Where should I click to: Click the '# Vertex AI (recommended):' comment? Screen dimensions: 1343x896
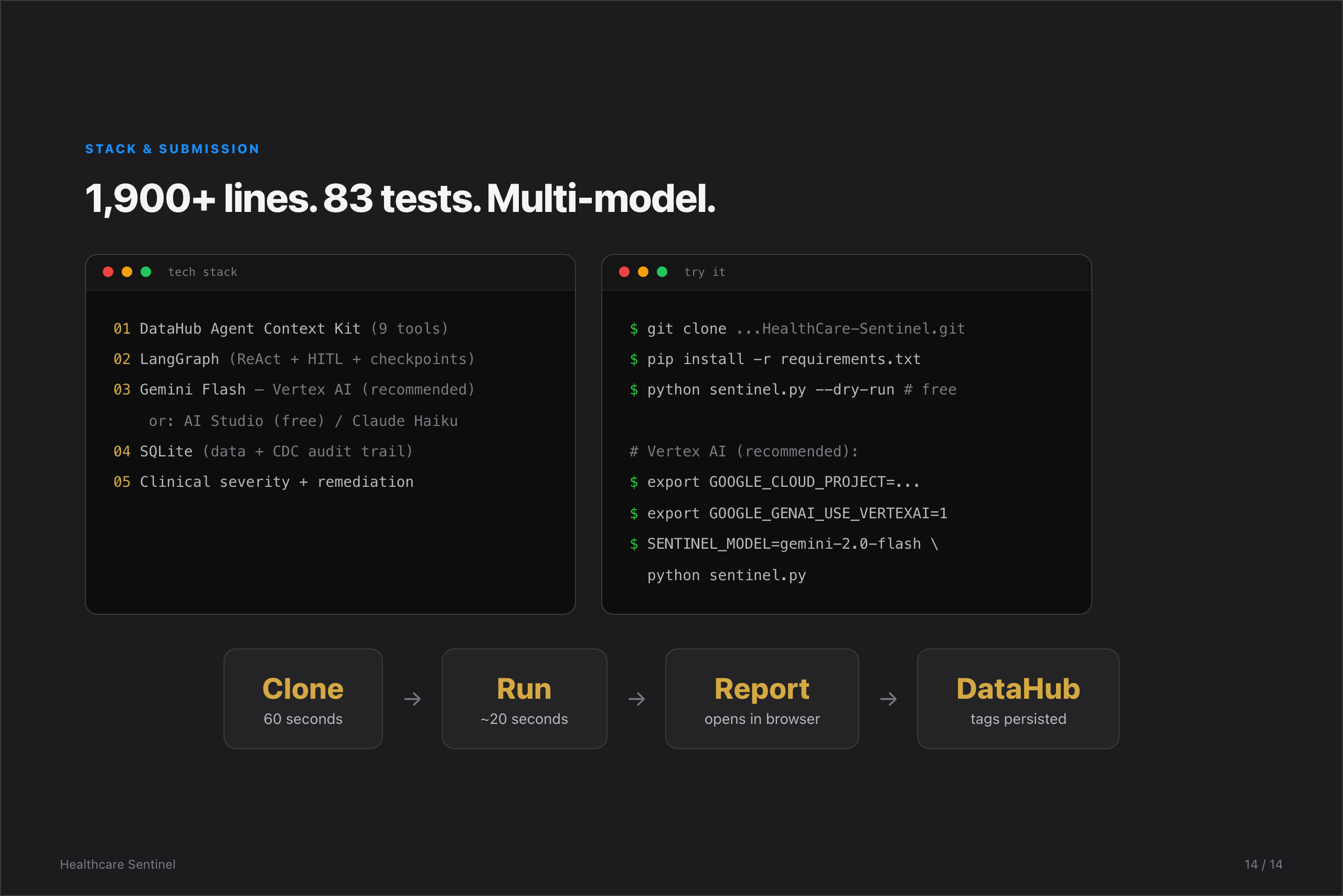coord(743,452)
